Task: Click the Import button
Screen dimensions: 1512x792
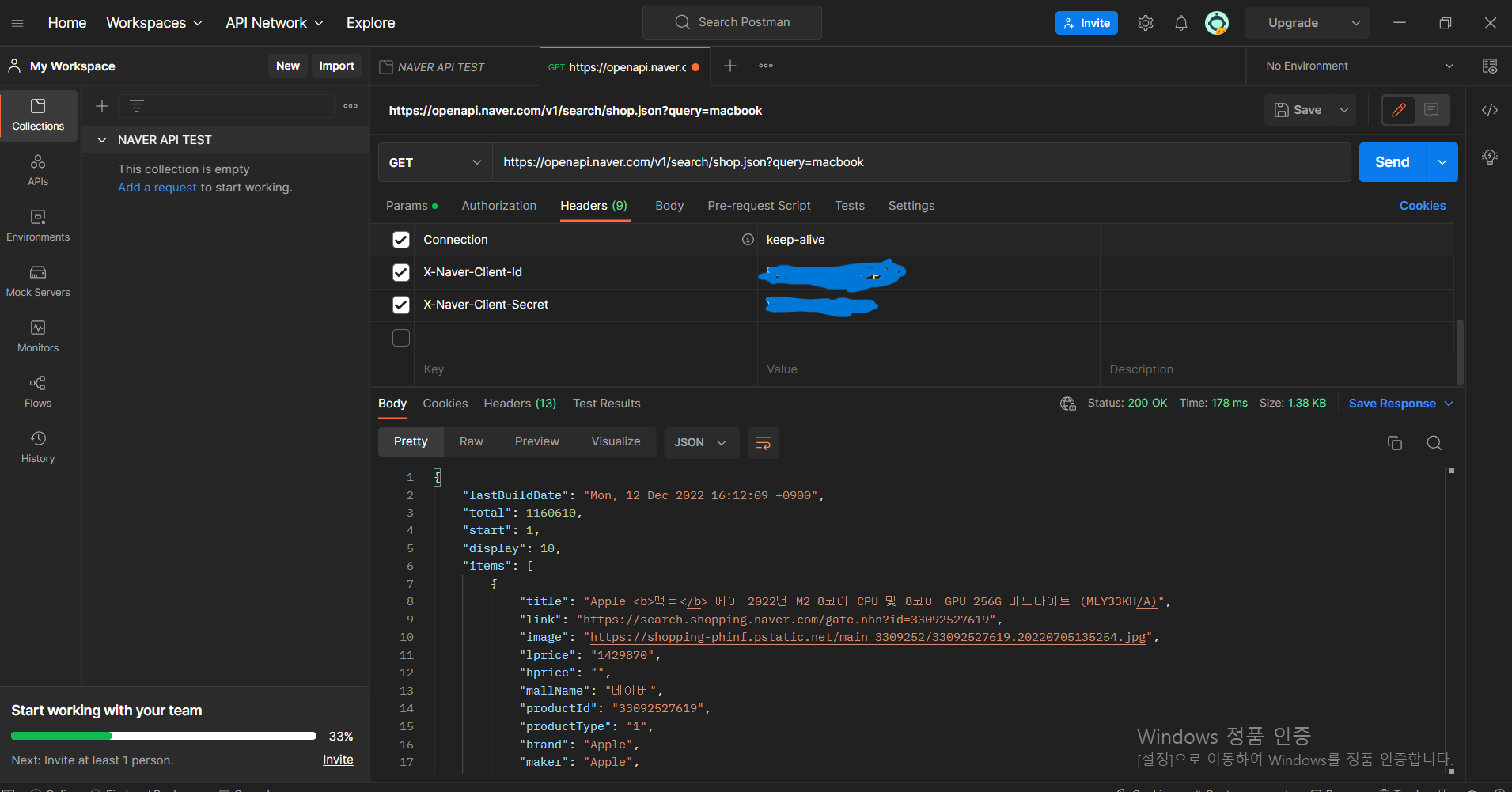Action: (337, 66)
